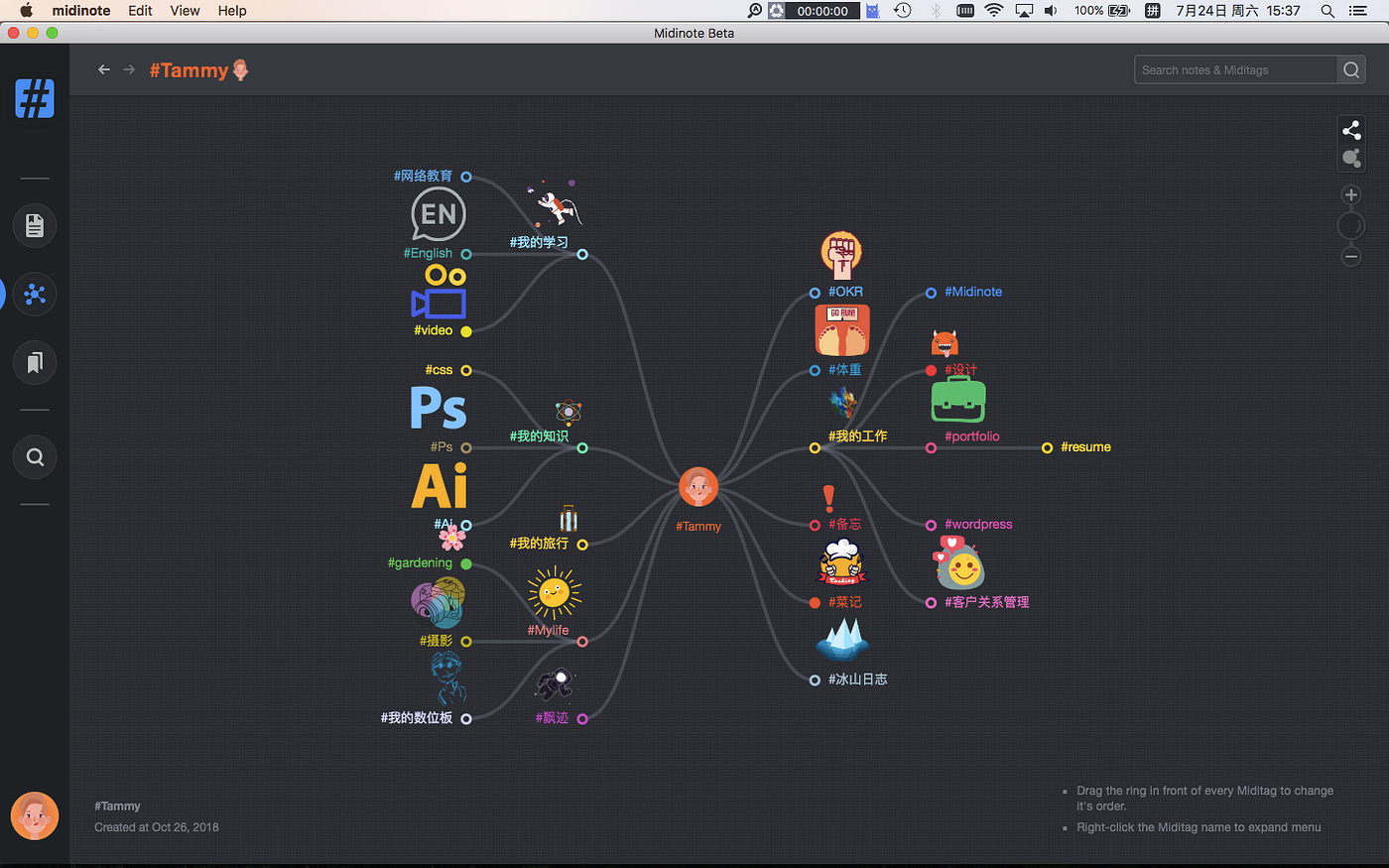Go back with the left arrow
1389x868 pixels.
104,69
